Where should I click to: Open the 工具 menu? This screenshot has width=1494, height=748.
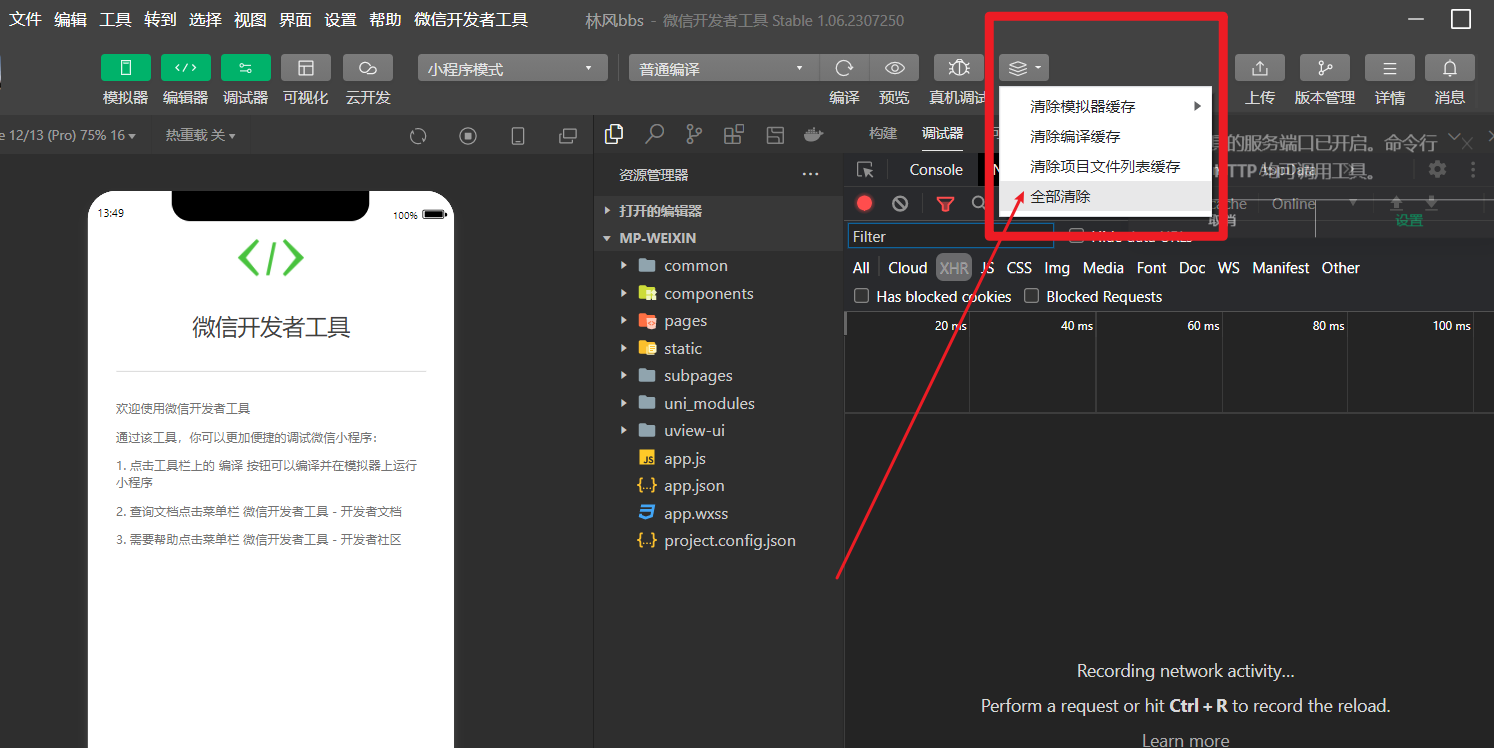pos(116,19)
